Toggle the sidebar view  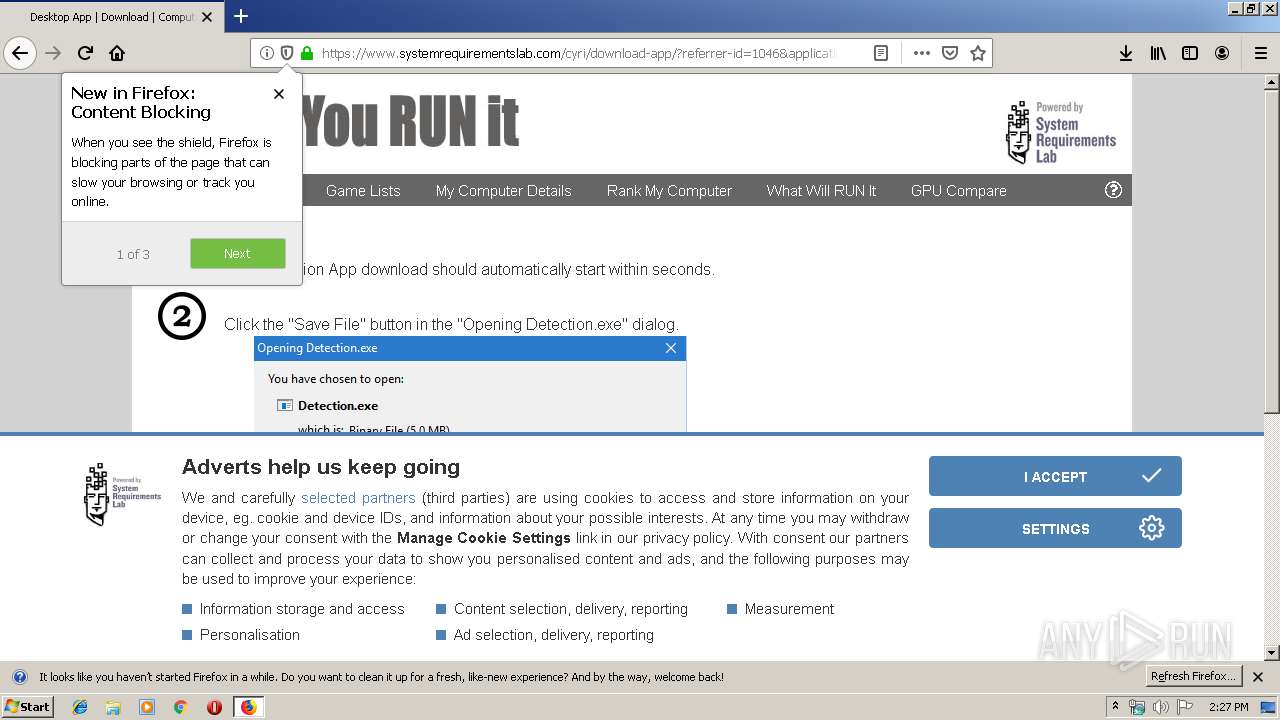coord(1190,53)
